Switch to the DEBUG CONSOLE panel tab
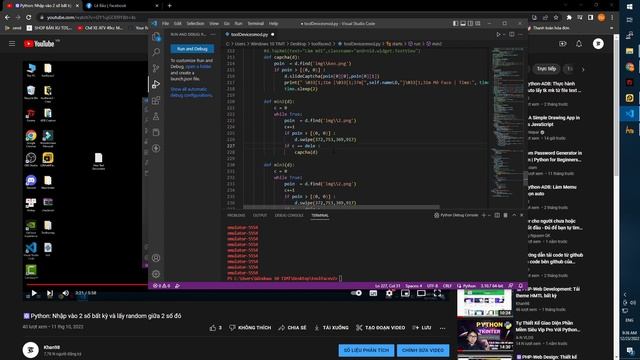The image size is (640, 360). 289,215
